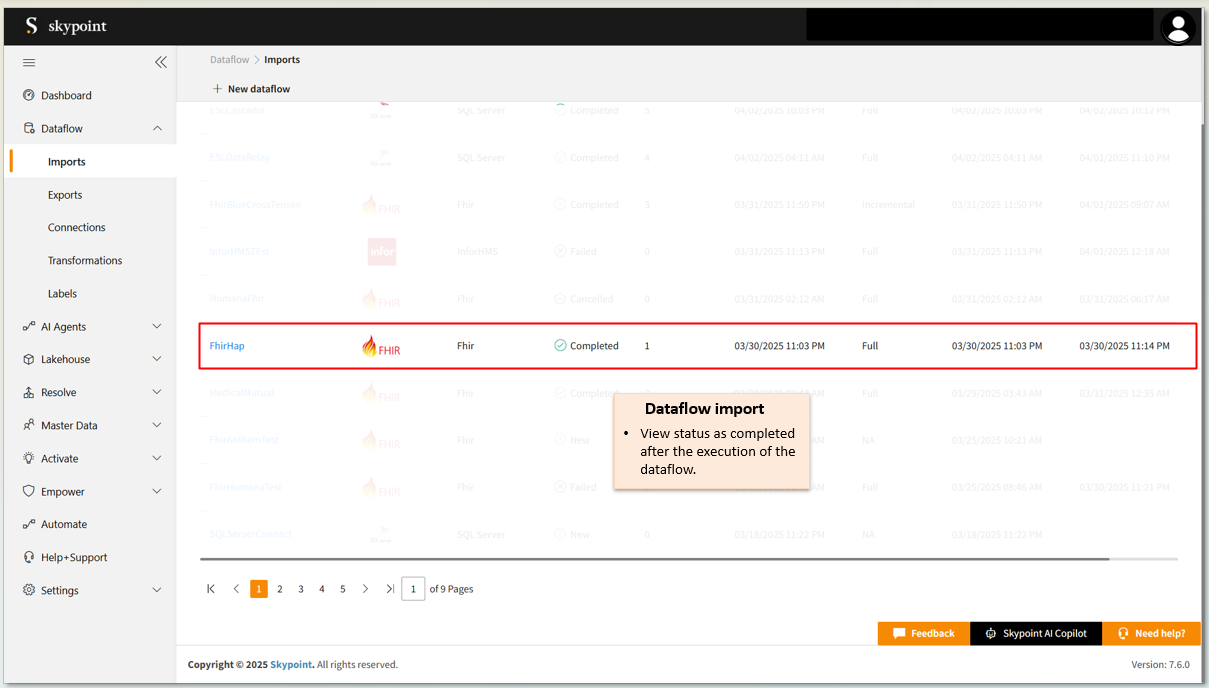The image size is (1209, 688).
Task: Click 'Full' load type in FhirHap row
Action: coord(870,346)
